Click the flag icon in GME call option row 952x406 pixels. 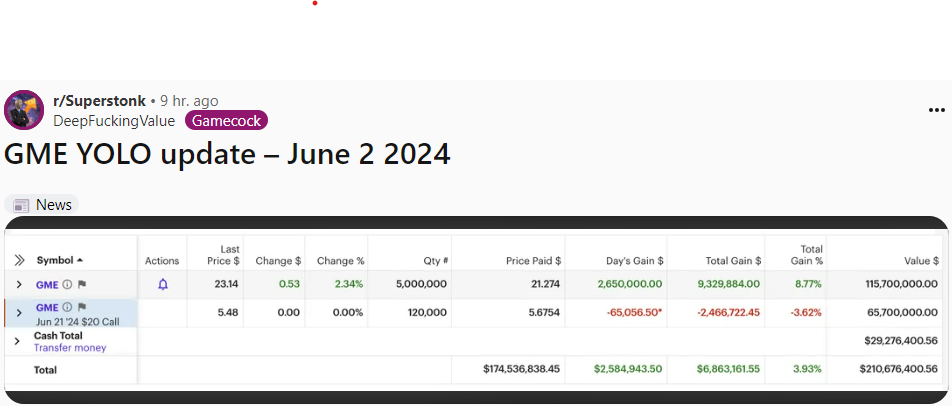pos(82,307)
